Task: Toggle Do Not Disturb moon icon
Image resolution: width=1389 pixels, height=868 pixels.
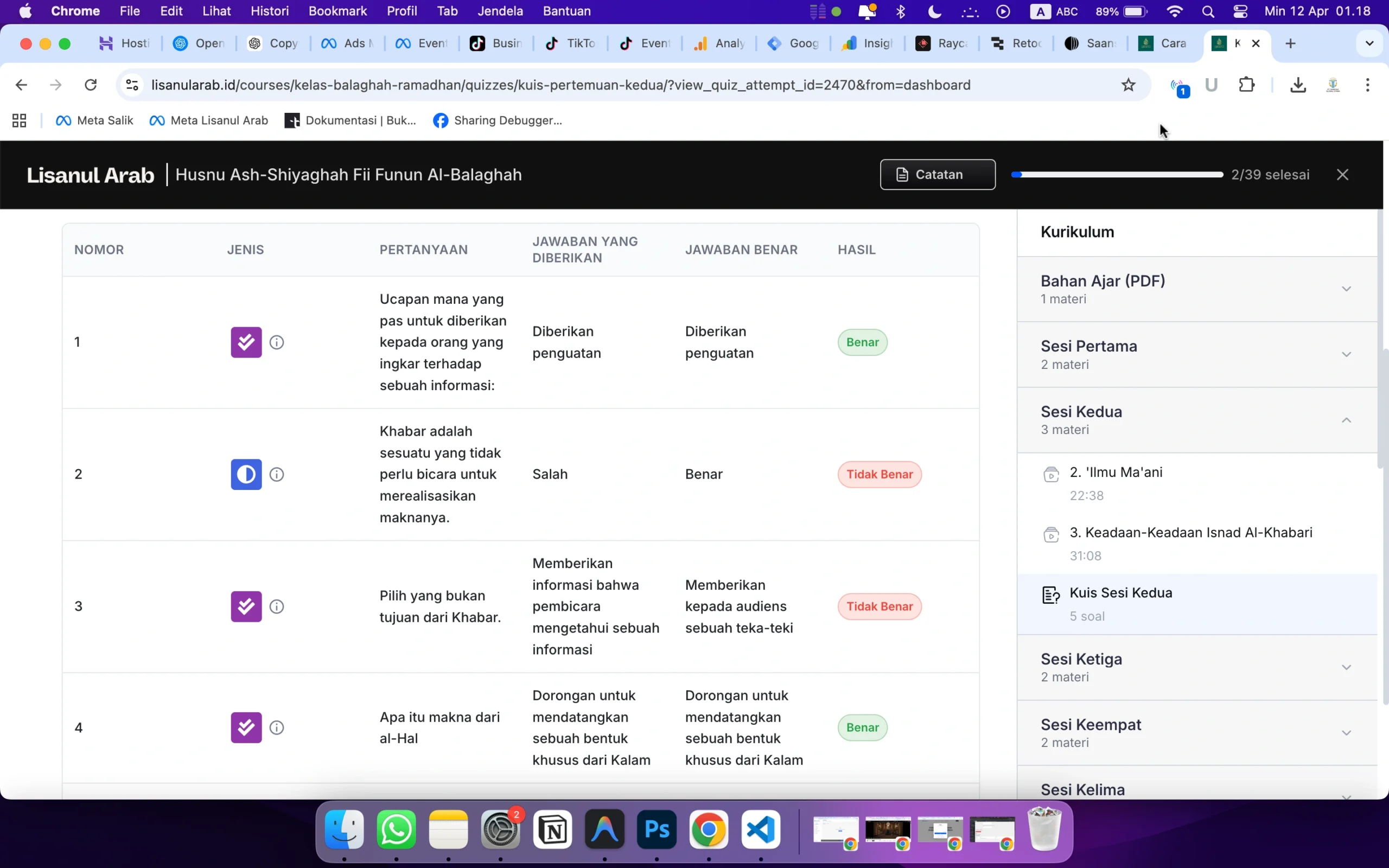Action: 934,11
